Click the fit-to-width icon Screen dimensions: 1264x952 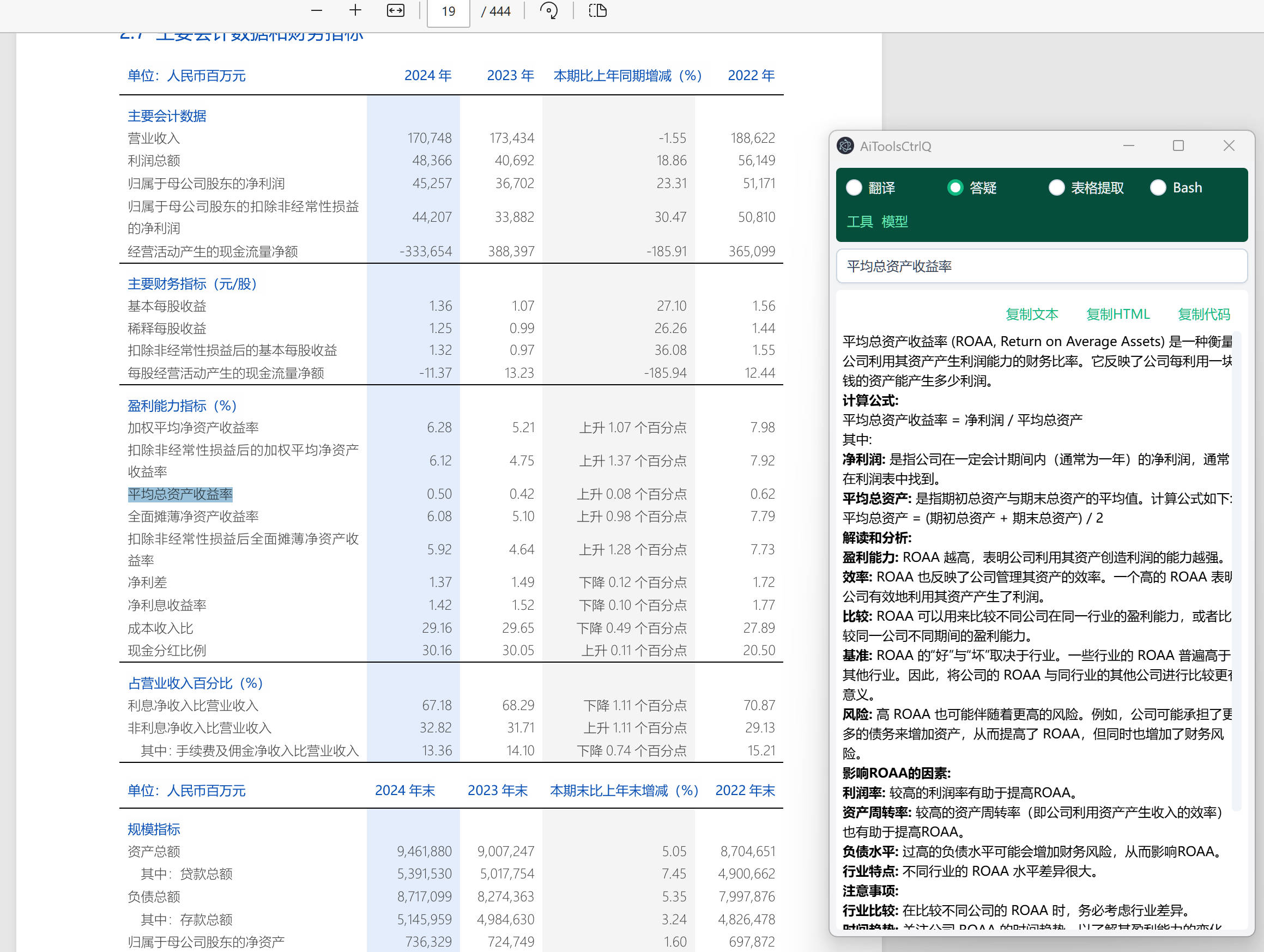coord(395,10)
